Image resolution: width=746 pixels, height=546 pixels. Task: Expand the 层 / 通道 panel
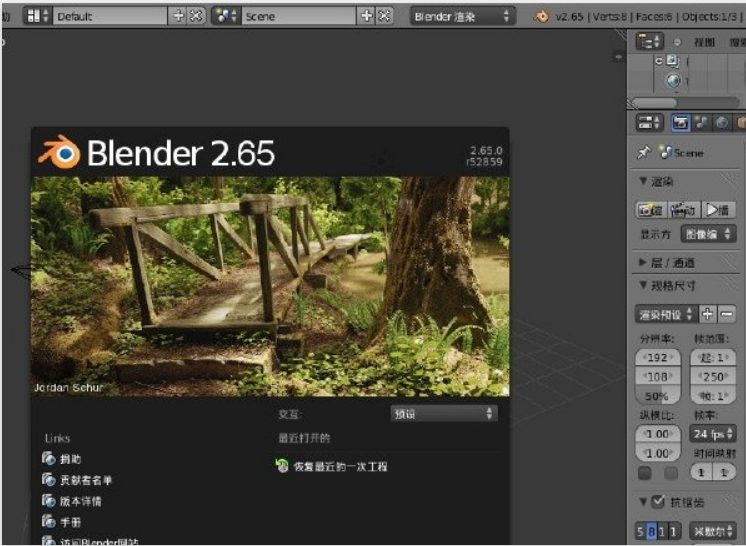pyautogui.click(x=643, y=262)
